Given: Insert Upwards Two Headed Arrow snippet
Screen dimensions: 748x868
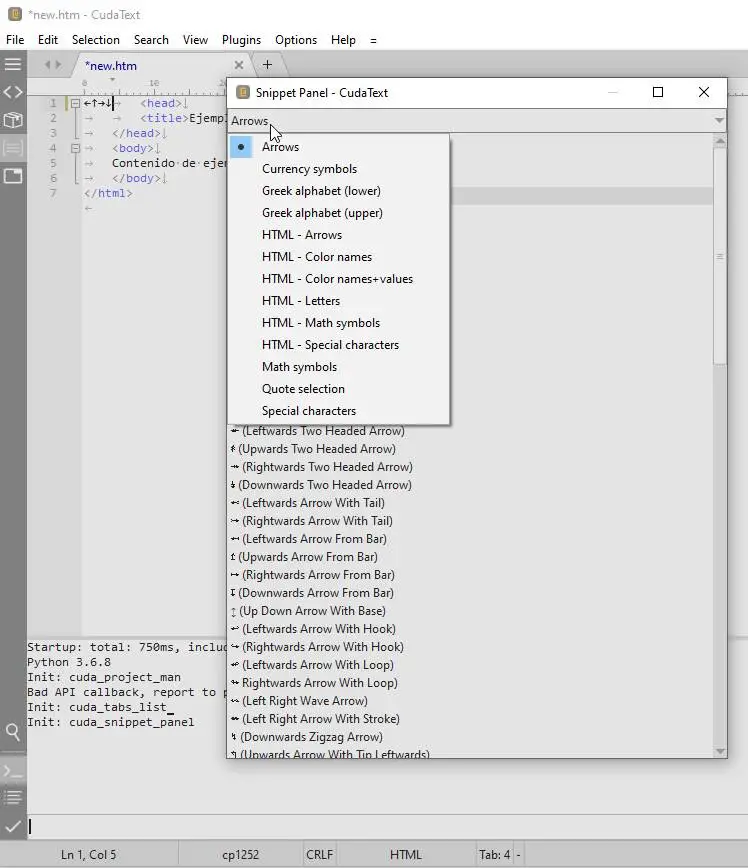Looking at the screenshot, I should click(471, 449).
